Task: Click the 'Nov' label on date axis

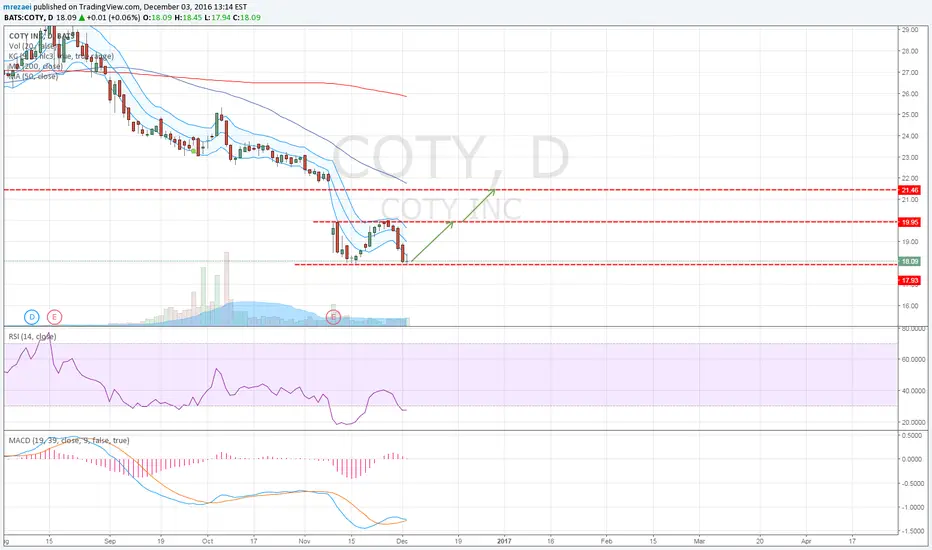Action: click(x=304, y=541)
